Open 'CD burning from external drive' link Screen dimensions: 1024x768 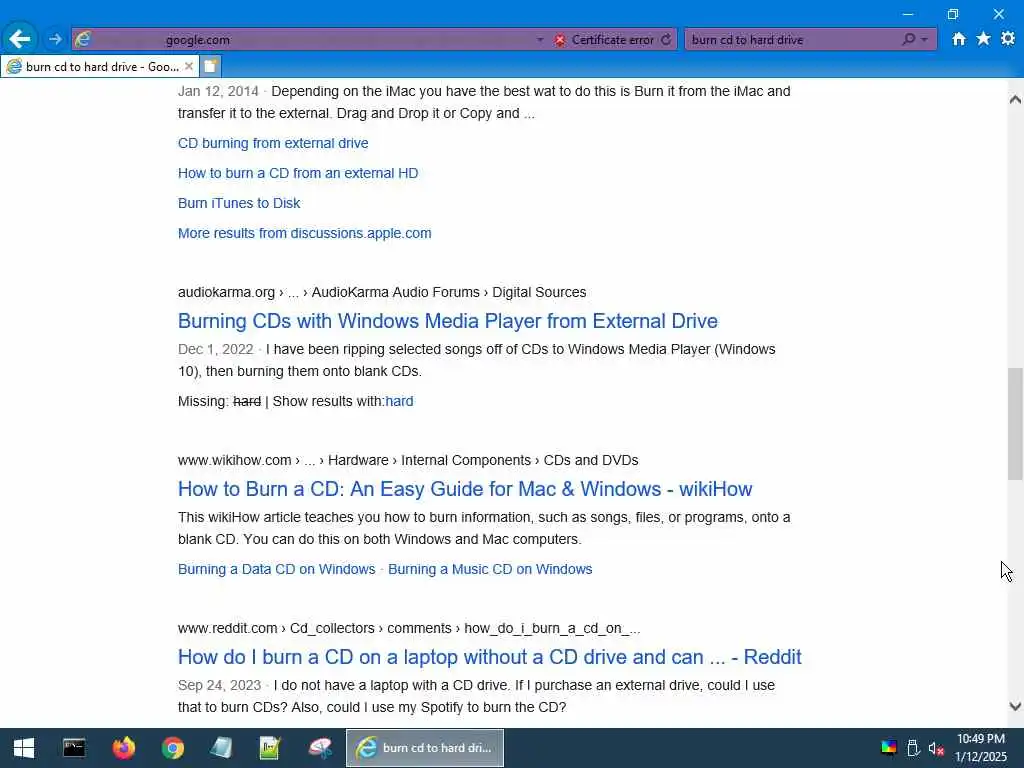point(273,143)
